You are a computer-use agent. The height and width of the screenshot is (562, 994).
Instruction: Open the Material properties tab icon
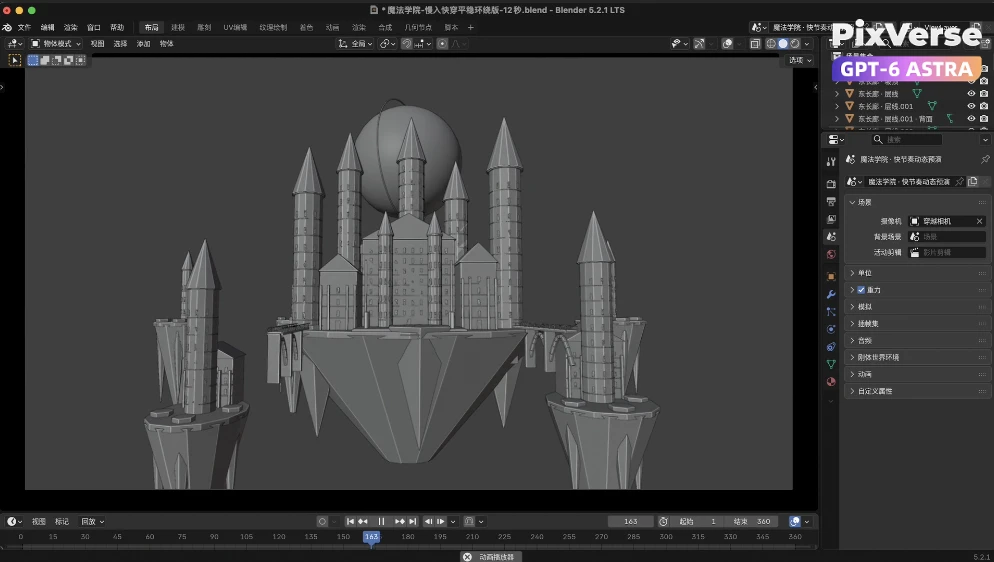pos(831,382)
